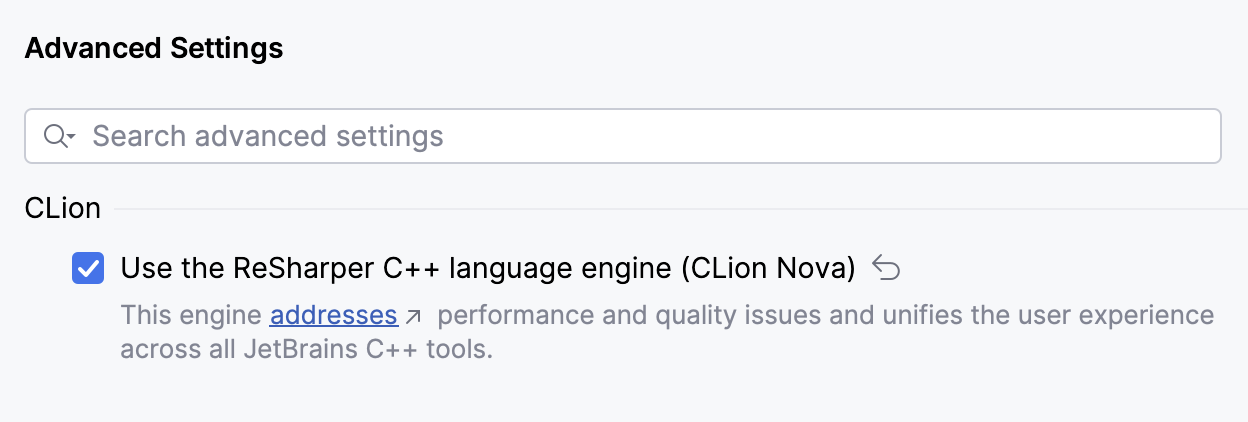Click the external link arrow beside "addresses"
1248x422 pixels.
point(413,317)
